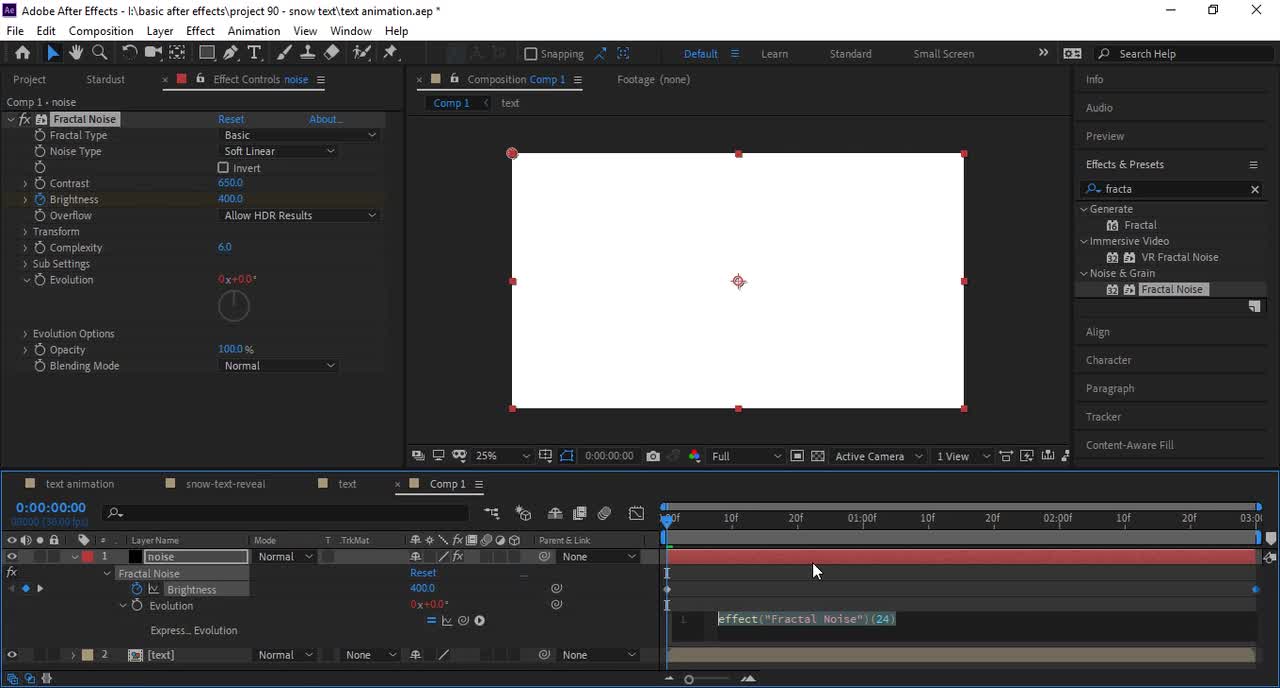Take snapshot with camera icon

click(653, 456)
